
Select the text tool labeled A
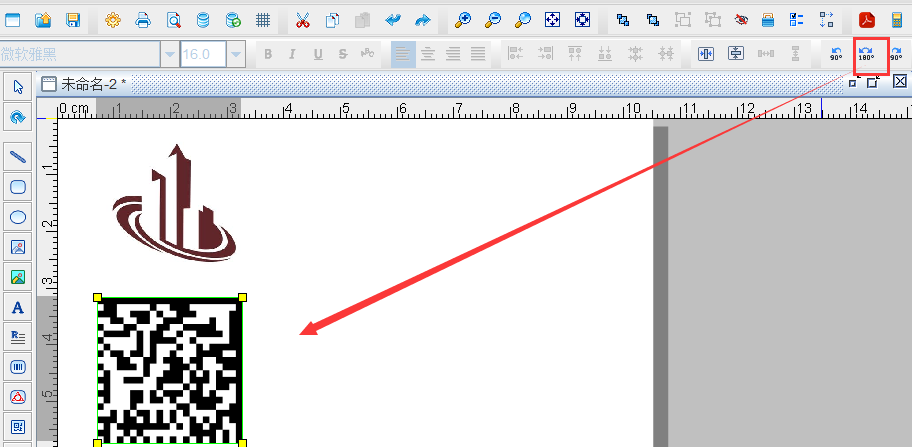(x=18, y=308)
